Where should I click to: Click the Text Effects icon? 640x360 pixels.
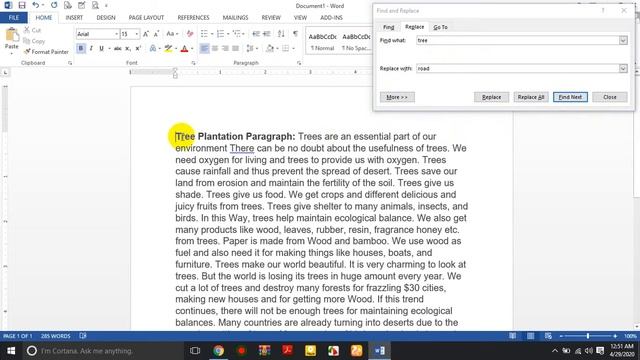point(153,49)
